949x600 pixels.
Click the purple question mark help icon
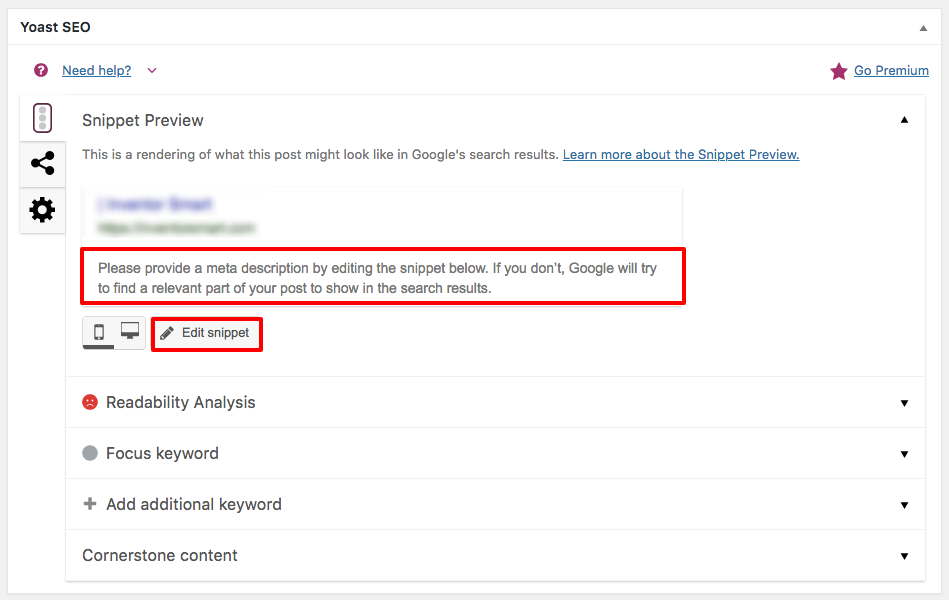click(x=41, y=70)
